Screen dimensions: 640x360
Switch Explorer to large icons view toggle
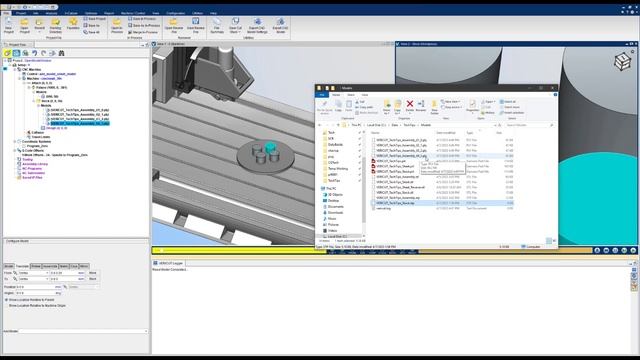[554, 241]
